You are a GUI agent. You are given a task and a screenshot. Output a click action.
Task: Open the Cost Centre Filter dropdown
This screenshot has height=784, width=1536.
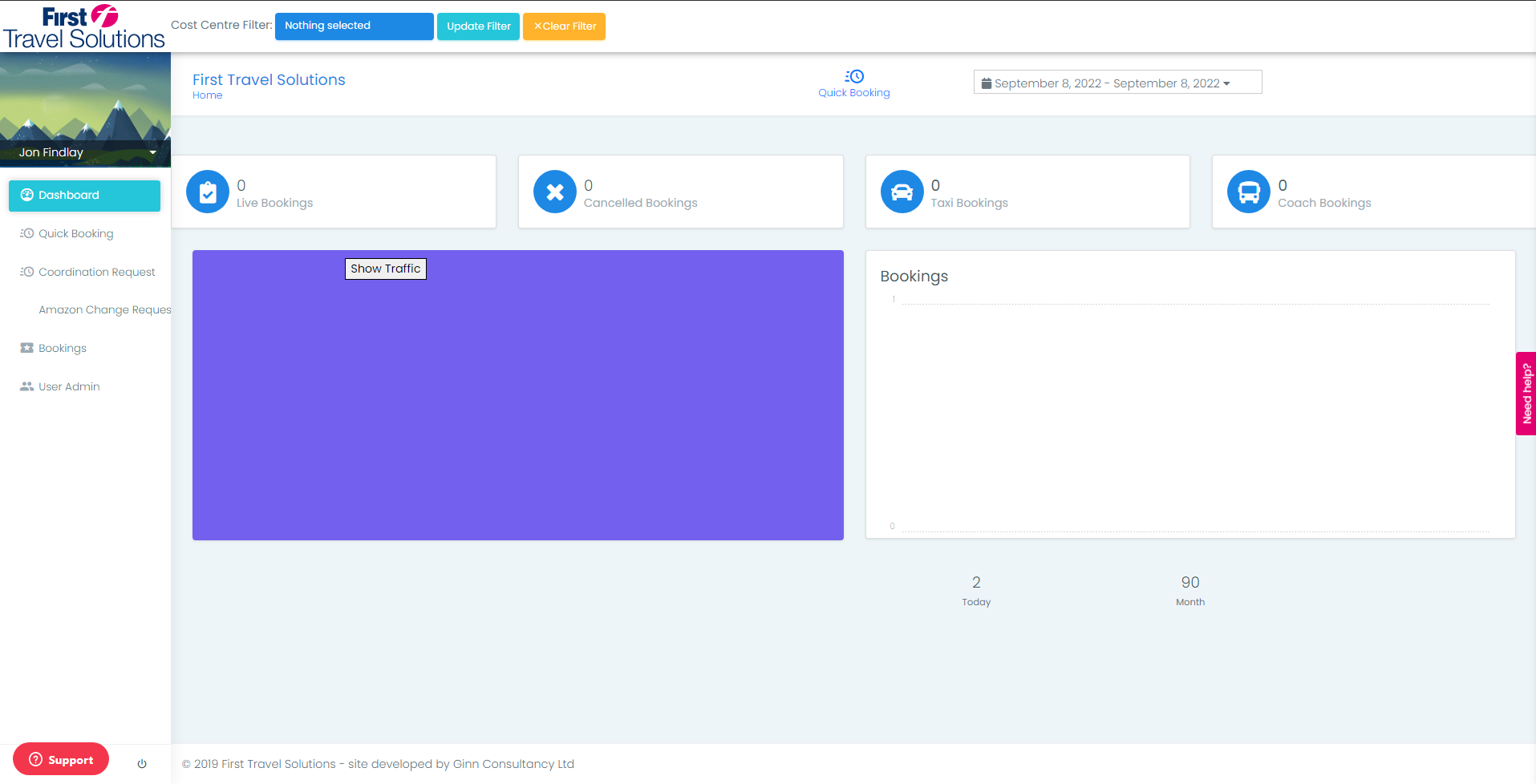(354, 26)
